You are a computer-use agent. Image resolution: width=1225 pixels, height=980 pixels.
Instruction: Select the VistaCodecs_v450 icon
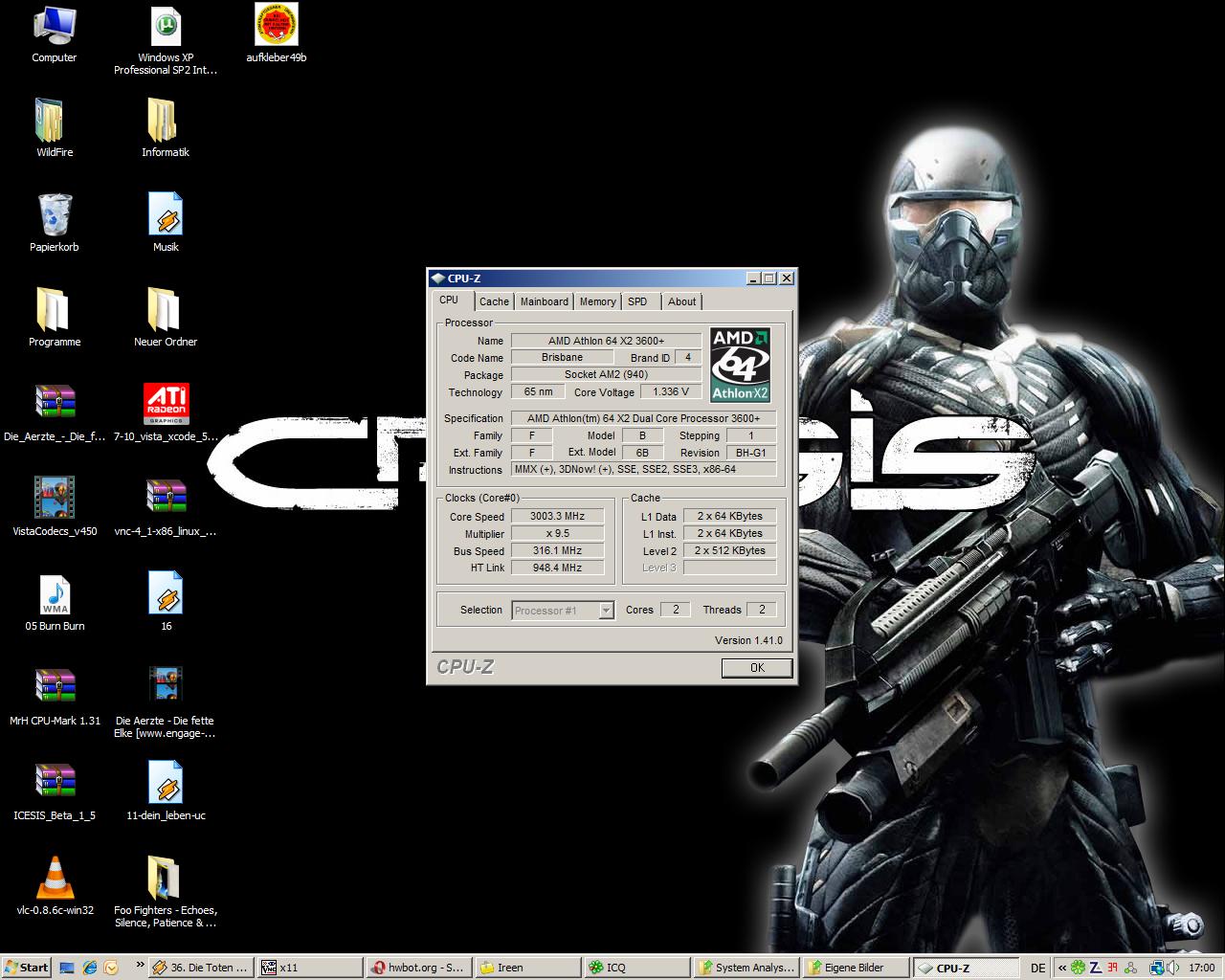coord(55,507)
